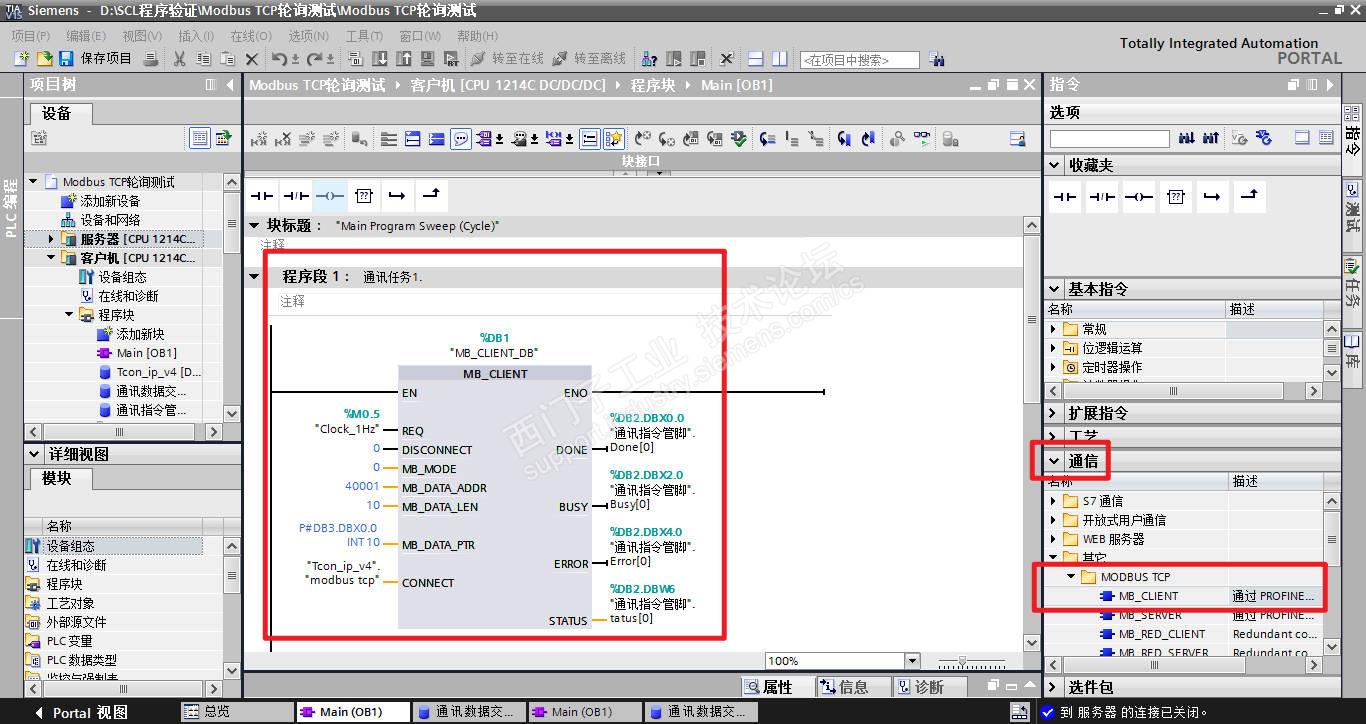Open the 在线(O) menu
Viewport: 1366px width, 724px height.
250,35
